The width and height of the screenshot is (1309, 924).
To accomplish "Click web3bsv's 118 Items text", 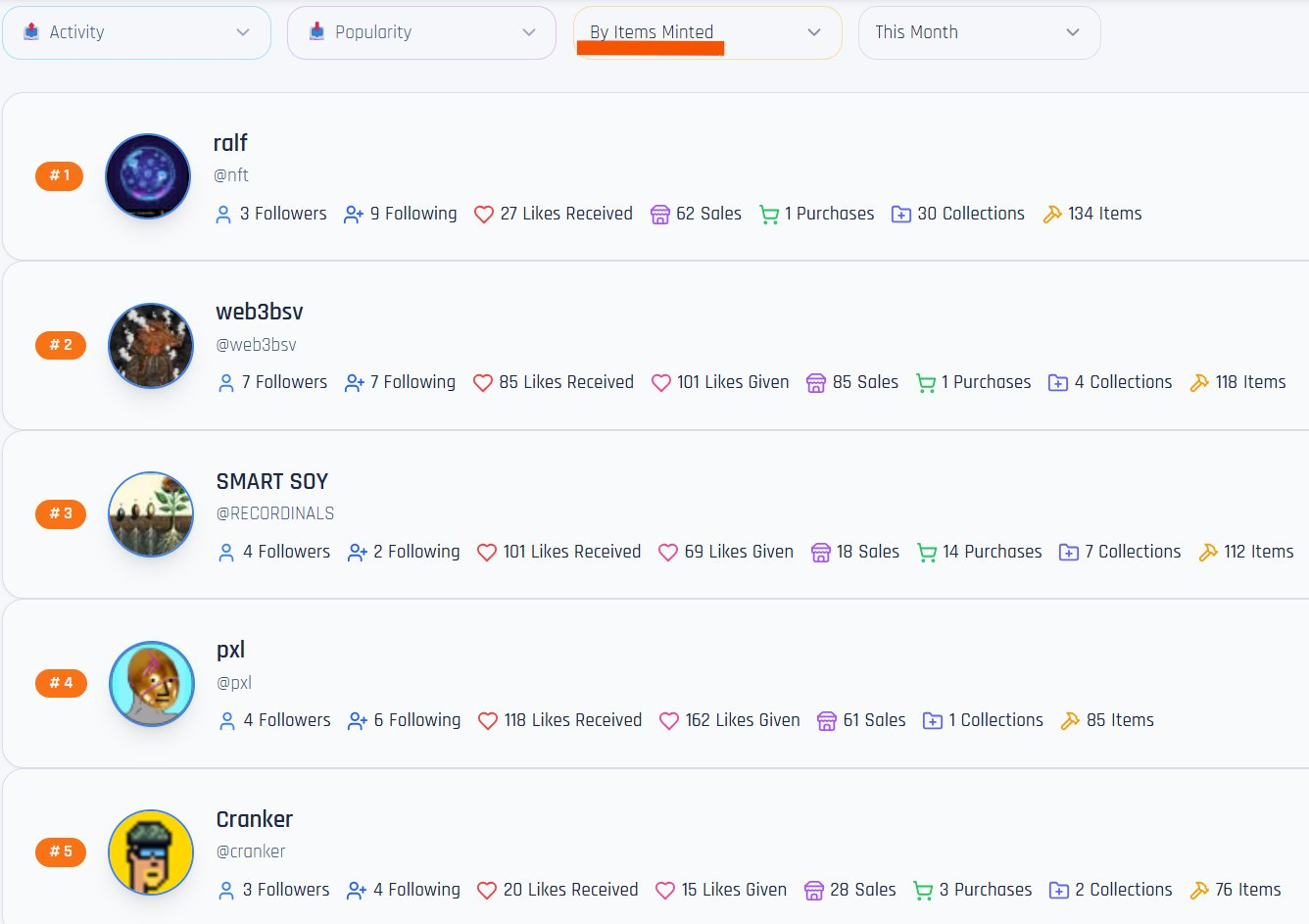I will pos(1250,382).
